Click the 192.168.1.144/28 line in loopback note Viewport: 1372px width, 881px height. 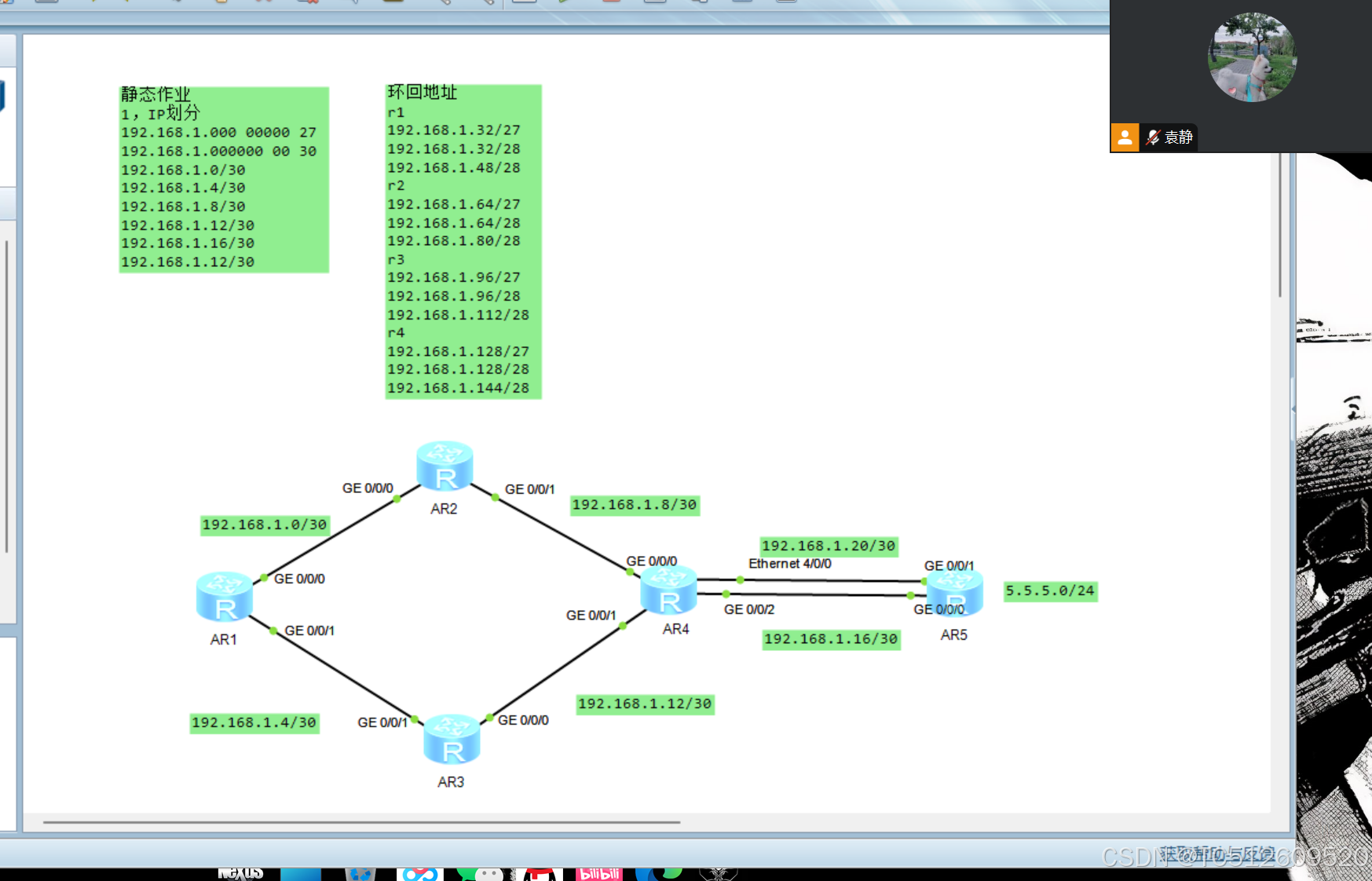pos(459,388)
